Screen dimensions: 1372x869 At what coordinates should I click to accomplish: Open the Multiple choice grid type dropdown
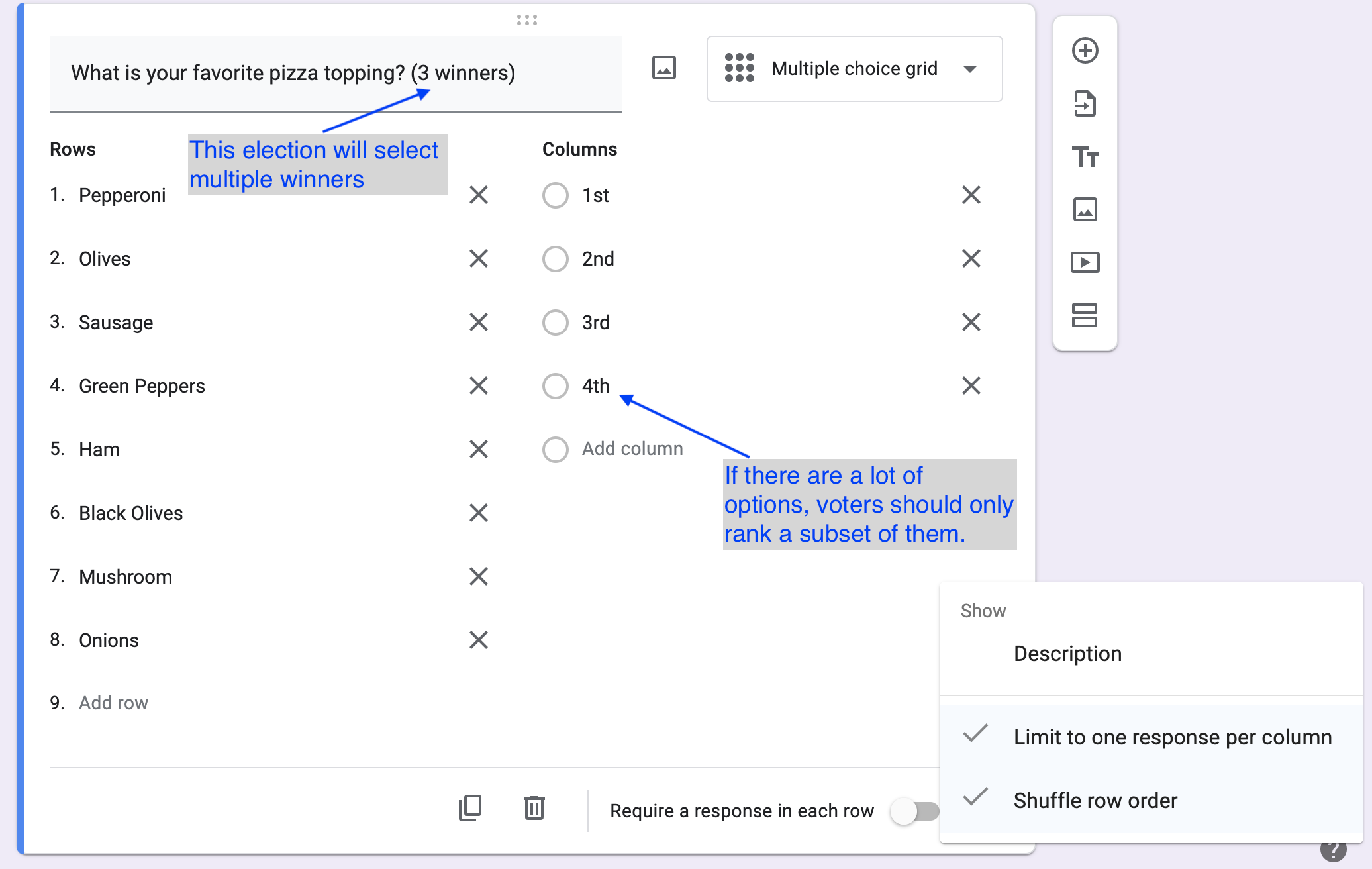click(854, 69)
